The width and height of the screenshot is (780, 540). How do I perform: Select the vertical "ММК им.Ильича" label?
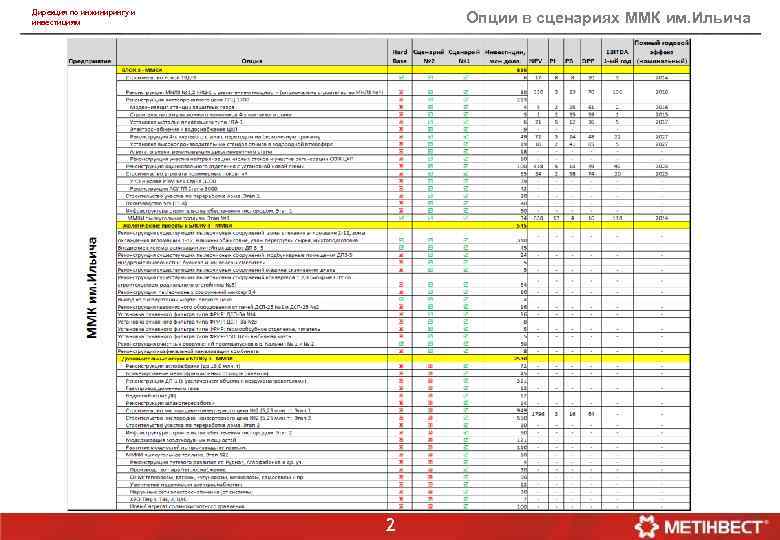tap(92, 288)
